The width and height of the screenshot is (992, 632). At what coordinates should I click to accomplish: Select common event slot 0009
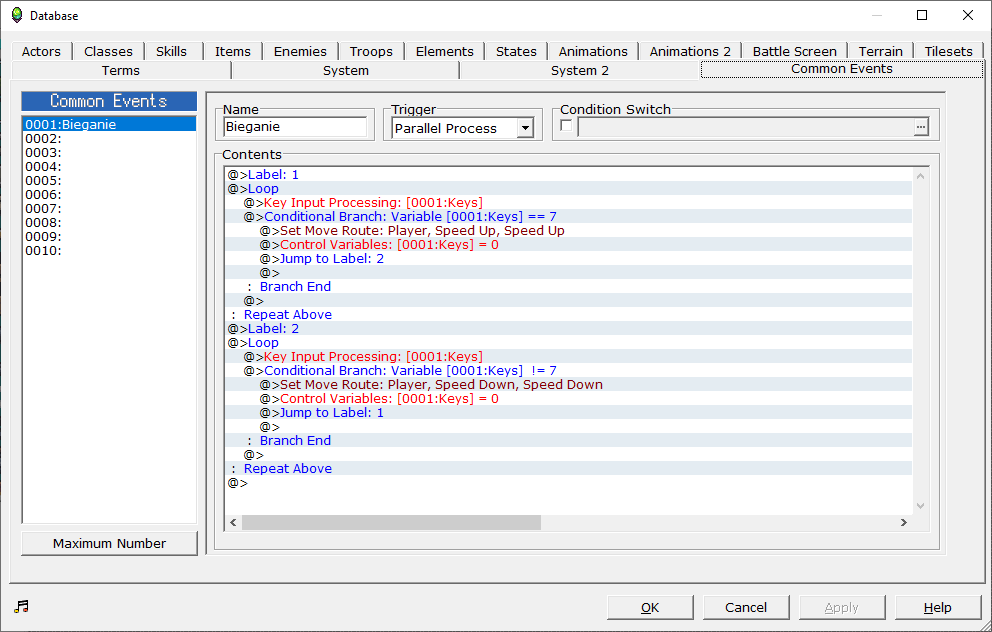[x=109, y=236]
